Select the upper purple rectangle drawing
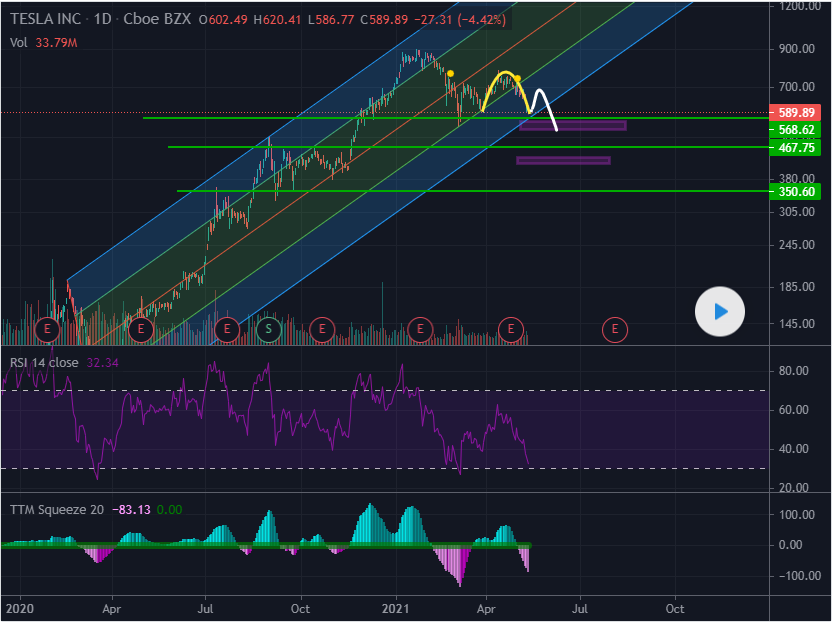Image resolution: width=832 pixels, height=622 pixels. point(572,125)
